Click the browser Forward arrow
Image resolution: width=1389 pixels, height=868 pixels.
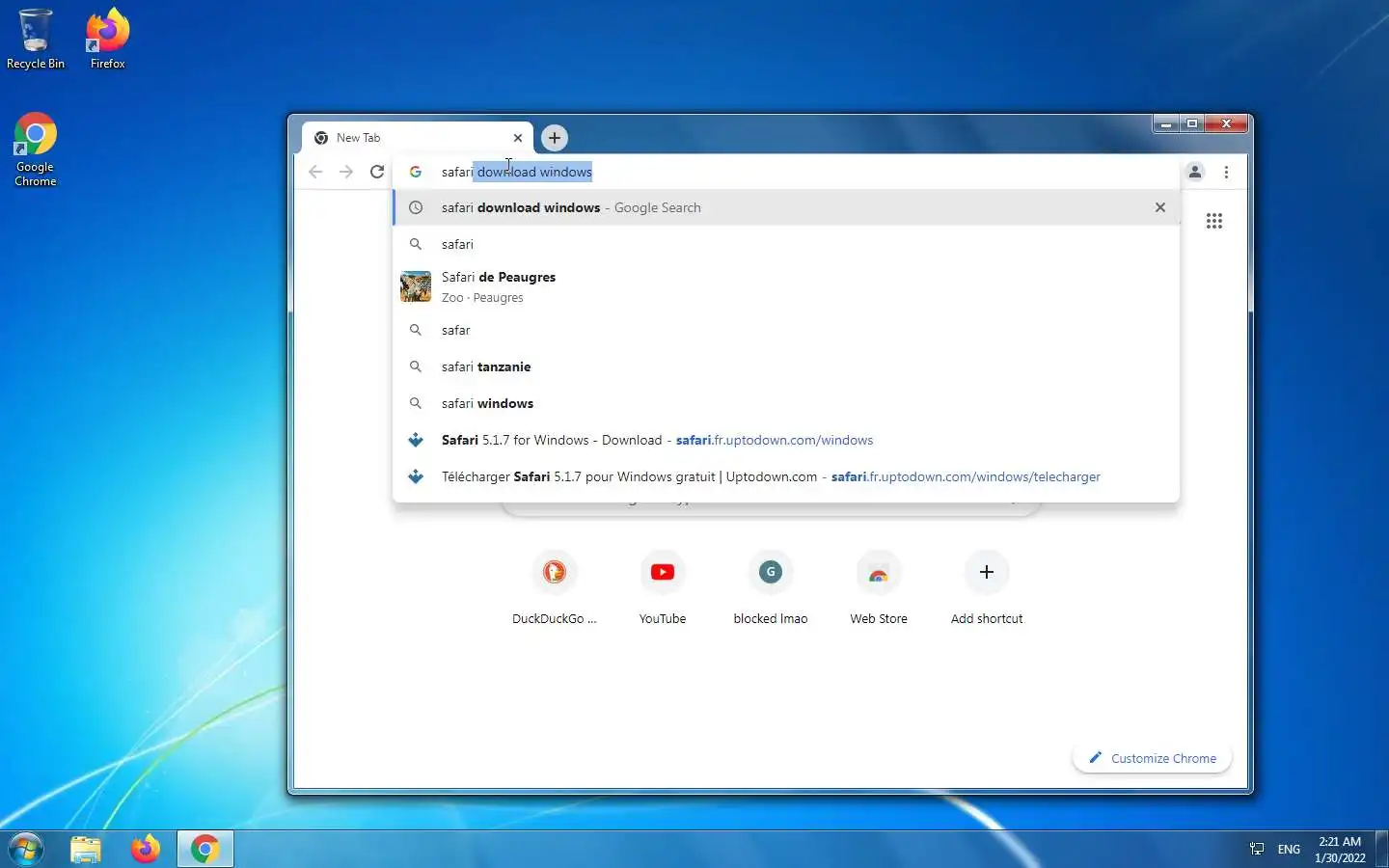tap(346, 172)
